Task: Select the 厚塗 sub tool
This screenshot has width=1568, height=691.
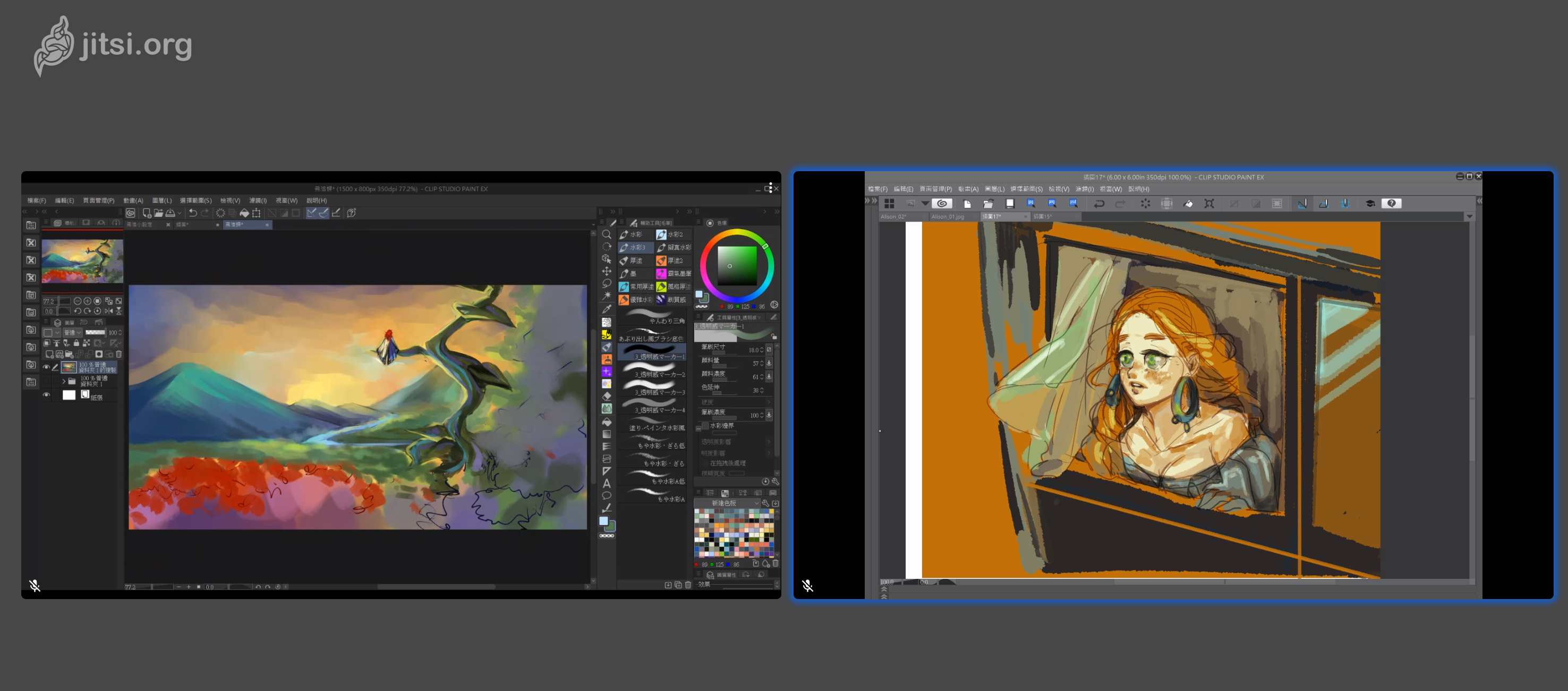Action: [x=635, y=260]
